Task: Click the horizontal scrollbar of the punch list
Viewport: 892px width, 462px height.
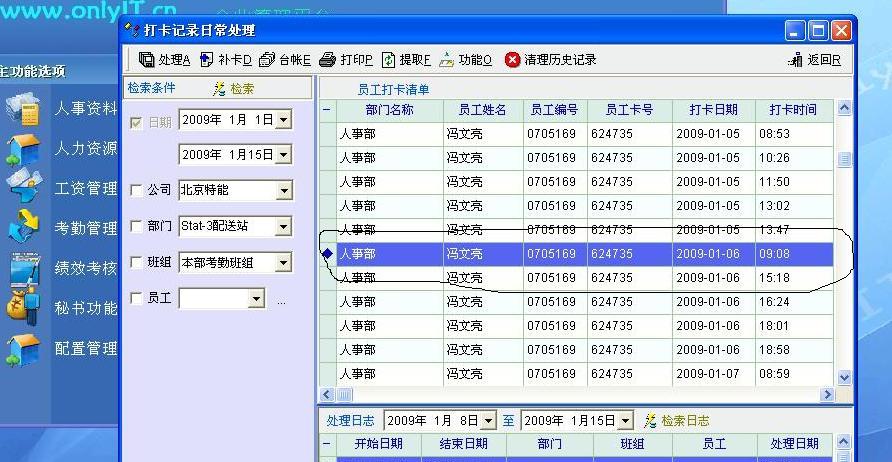Action: tap(580, 395)
